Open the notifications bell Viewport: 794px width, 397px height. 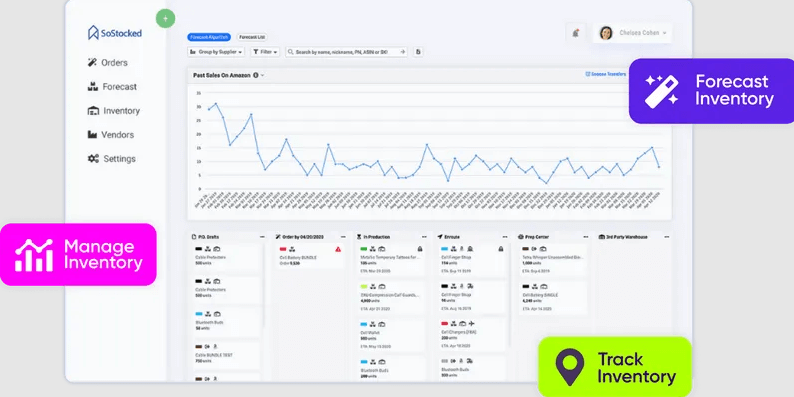pyautogui.click(x=575, y=33)
